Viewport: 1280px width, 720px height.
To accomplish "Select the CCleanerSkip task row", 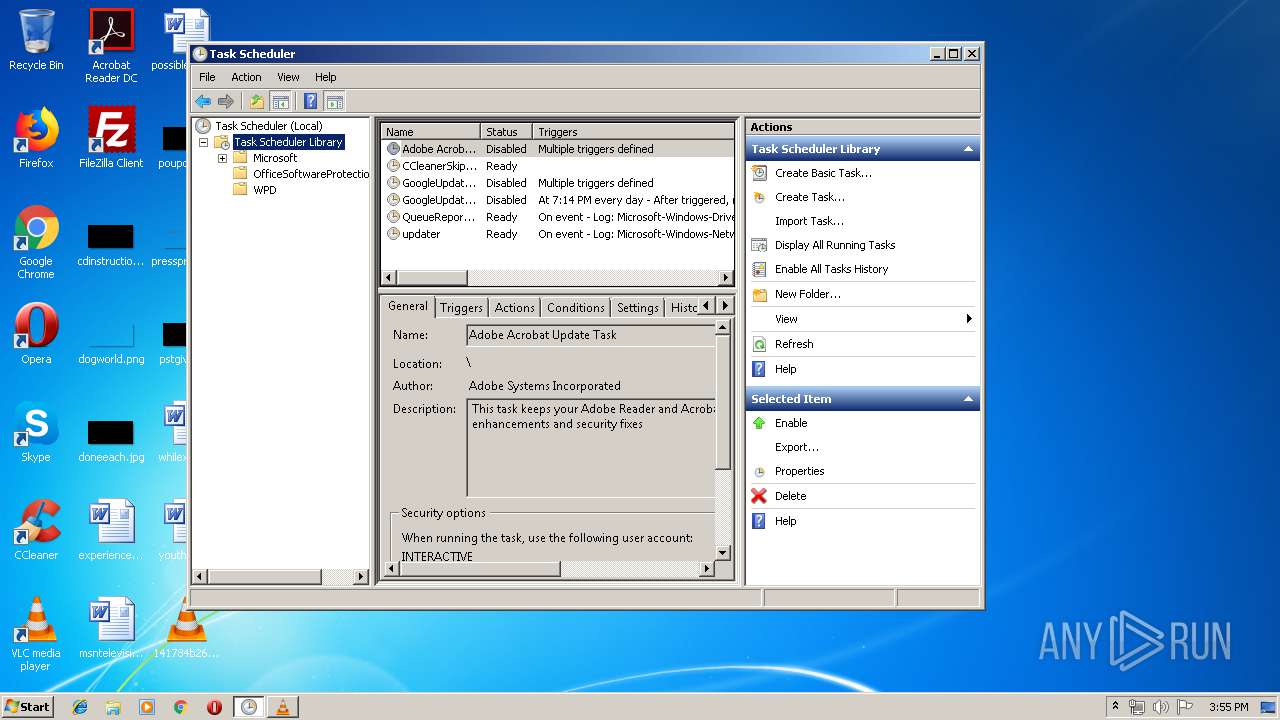I will point(558,166).
